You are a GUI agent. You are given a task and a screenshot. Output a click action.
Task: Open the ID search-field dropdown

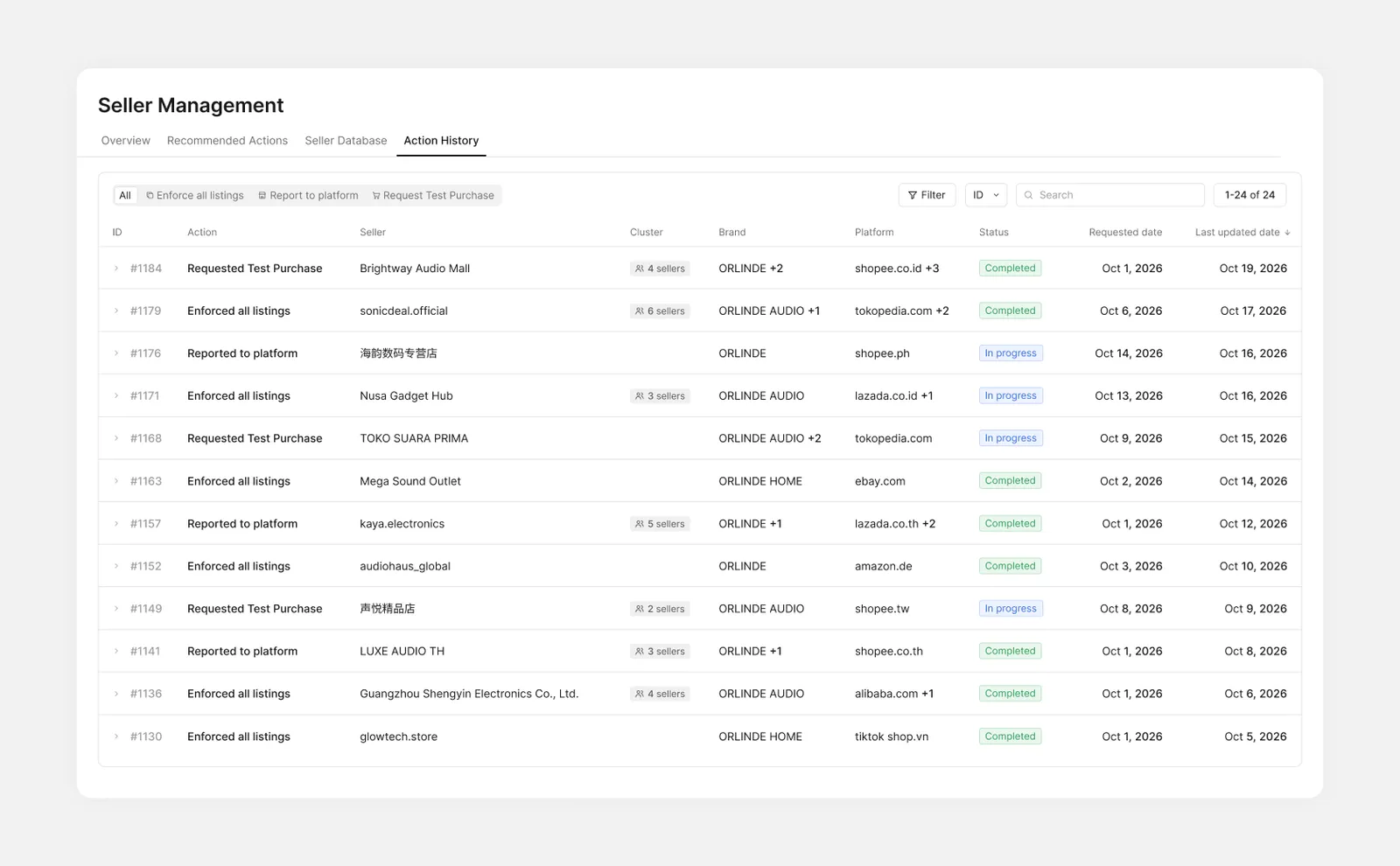tap(986, 195)
